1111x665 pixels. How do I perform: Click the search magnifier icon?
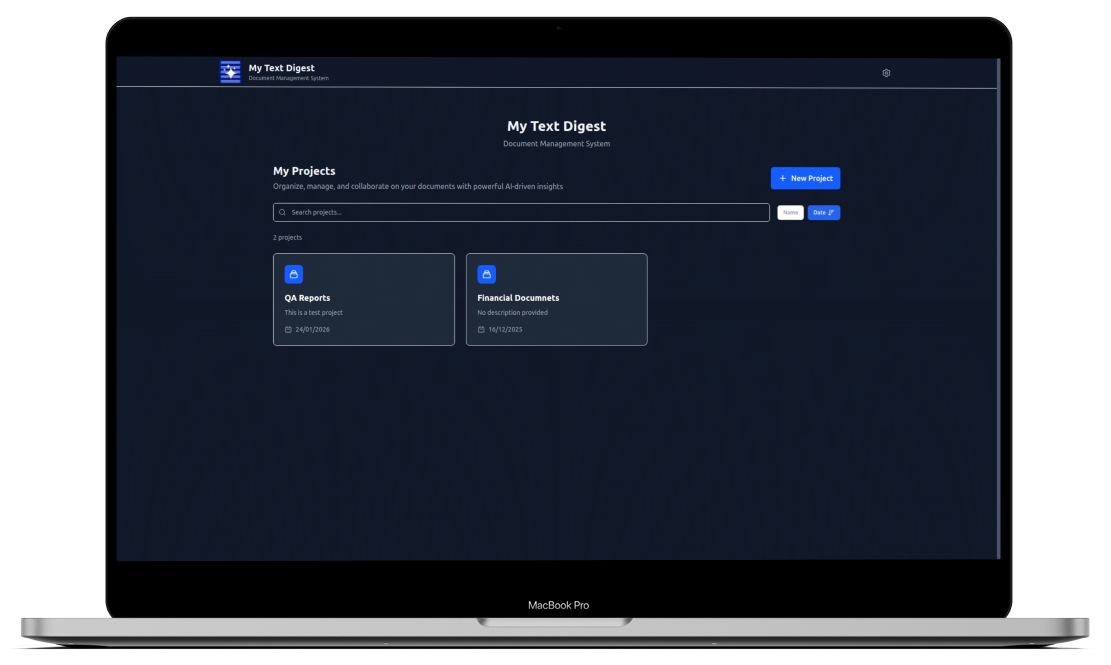282,212
